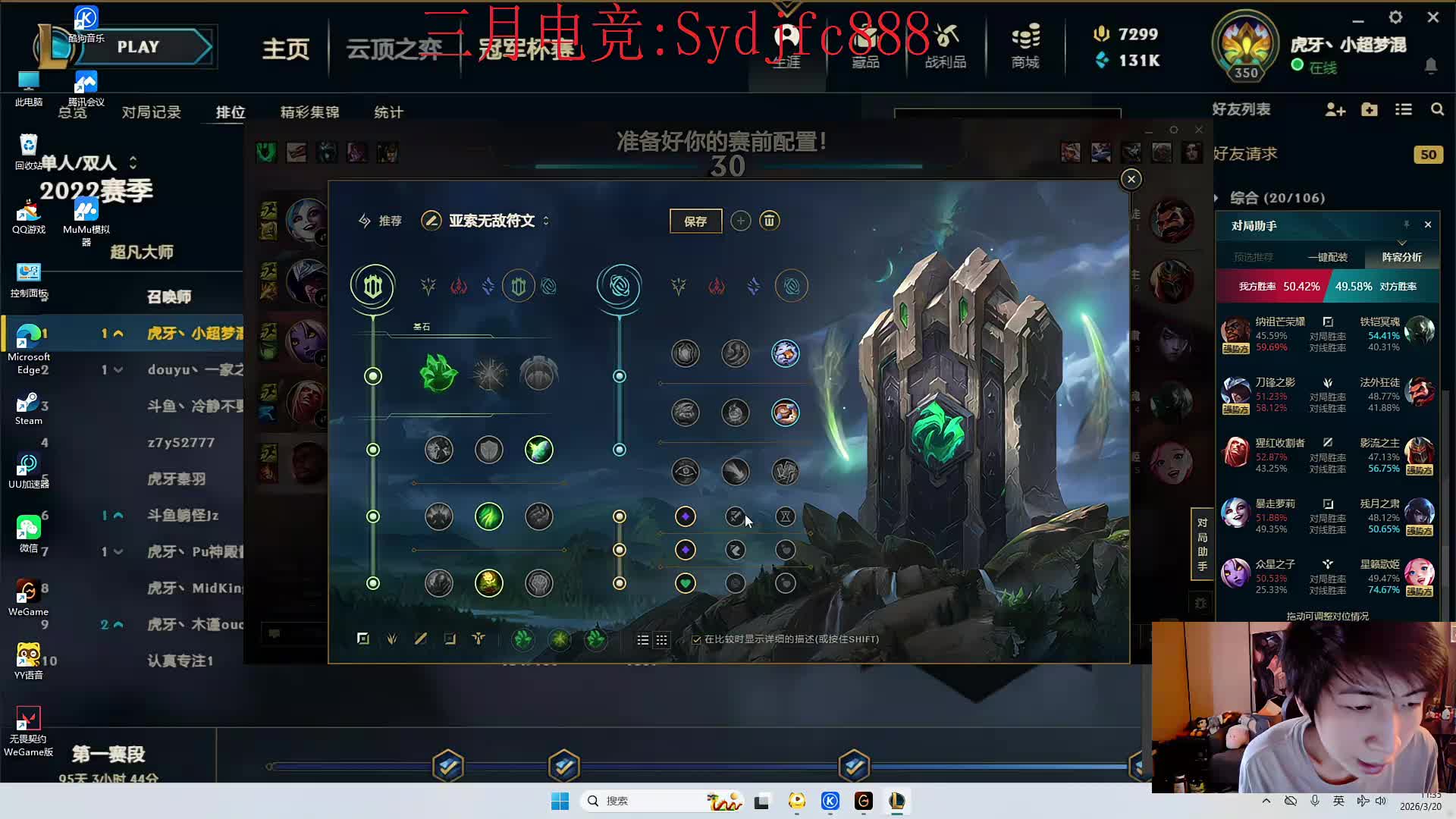
Task: Add a new rune page with plus icon
Action: (740, 221)
